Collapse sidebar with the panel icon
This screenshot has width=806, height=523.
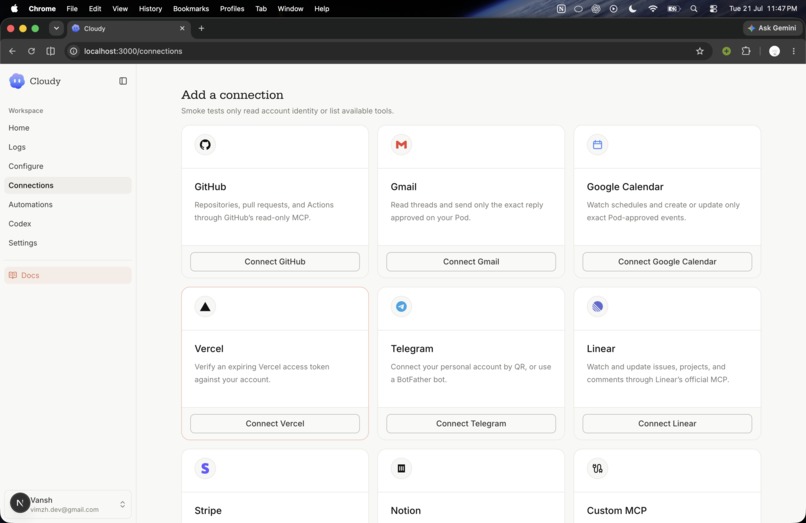pos(123,81)
